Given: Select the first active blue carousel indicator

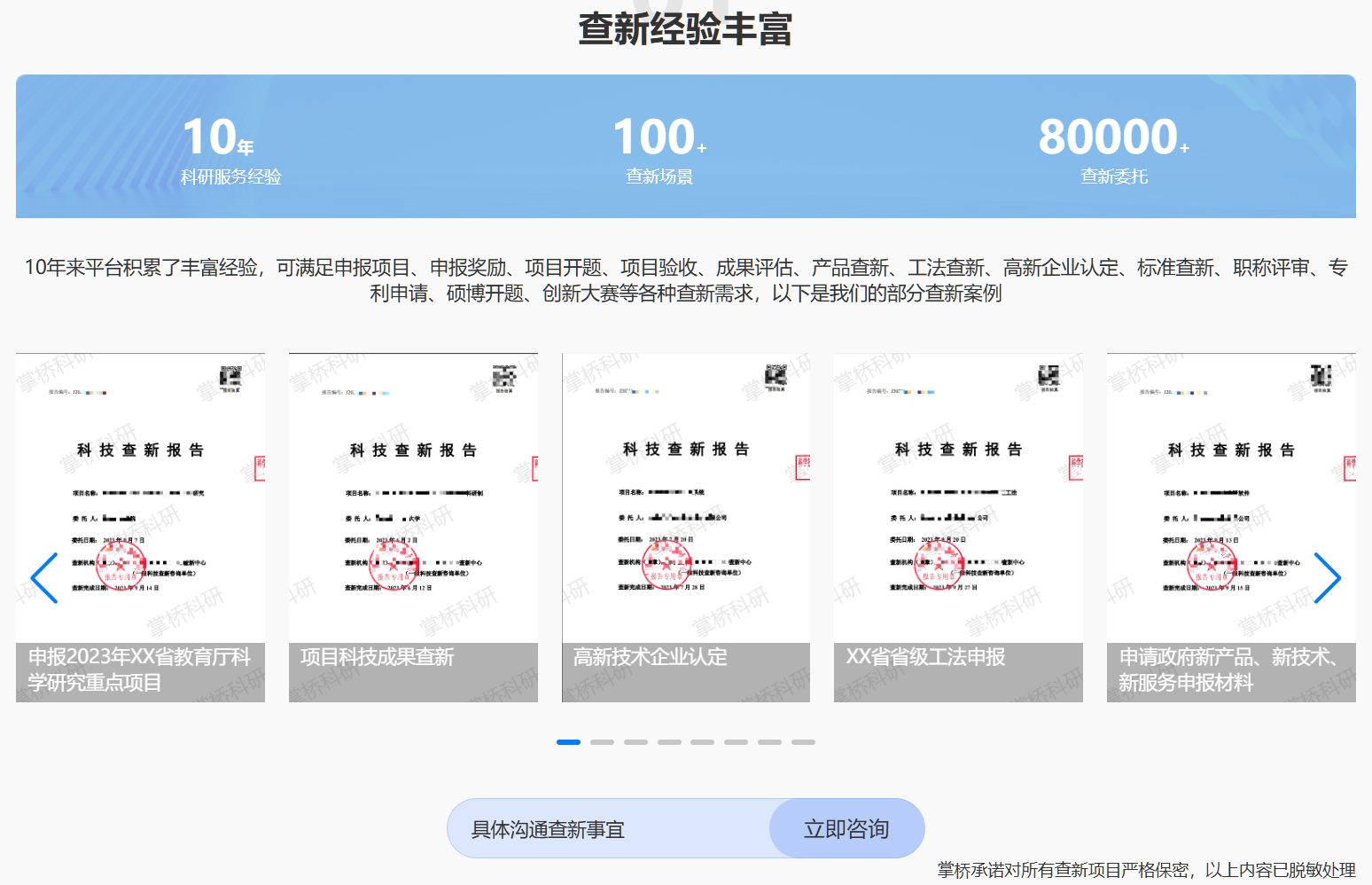Looking at the screenshot, I should 568,742.
